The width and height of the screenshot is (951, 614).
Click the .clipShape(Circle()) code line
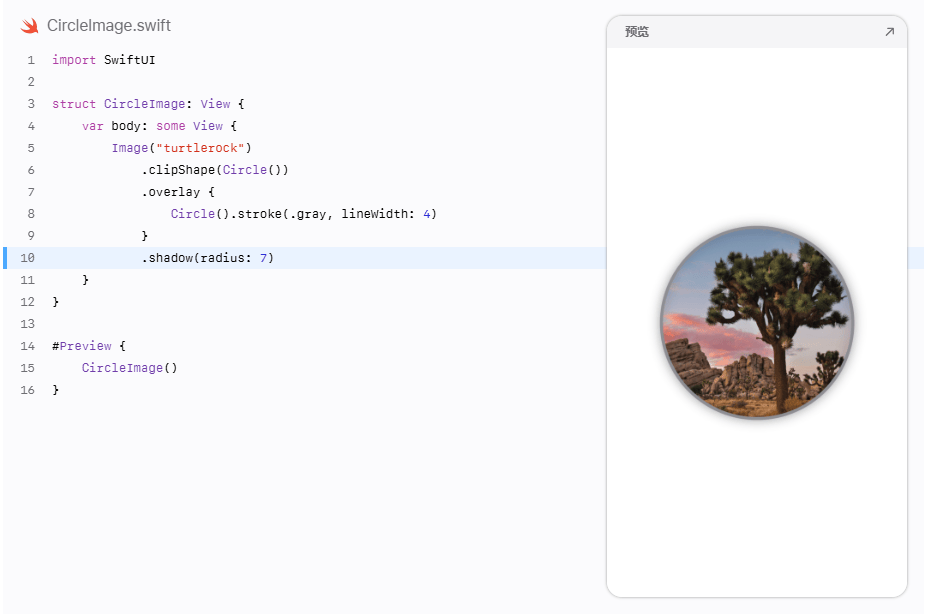pyautogui.click(x=215, y=170)
